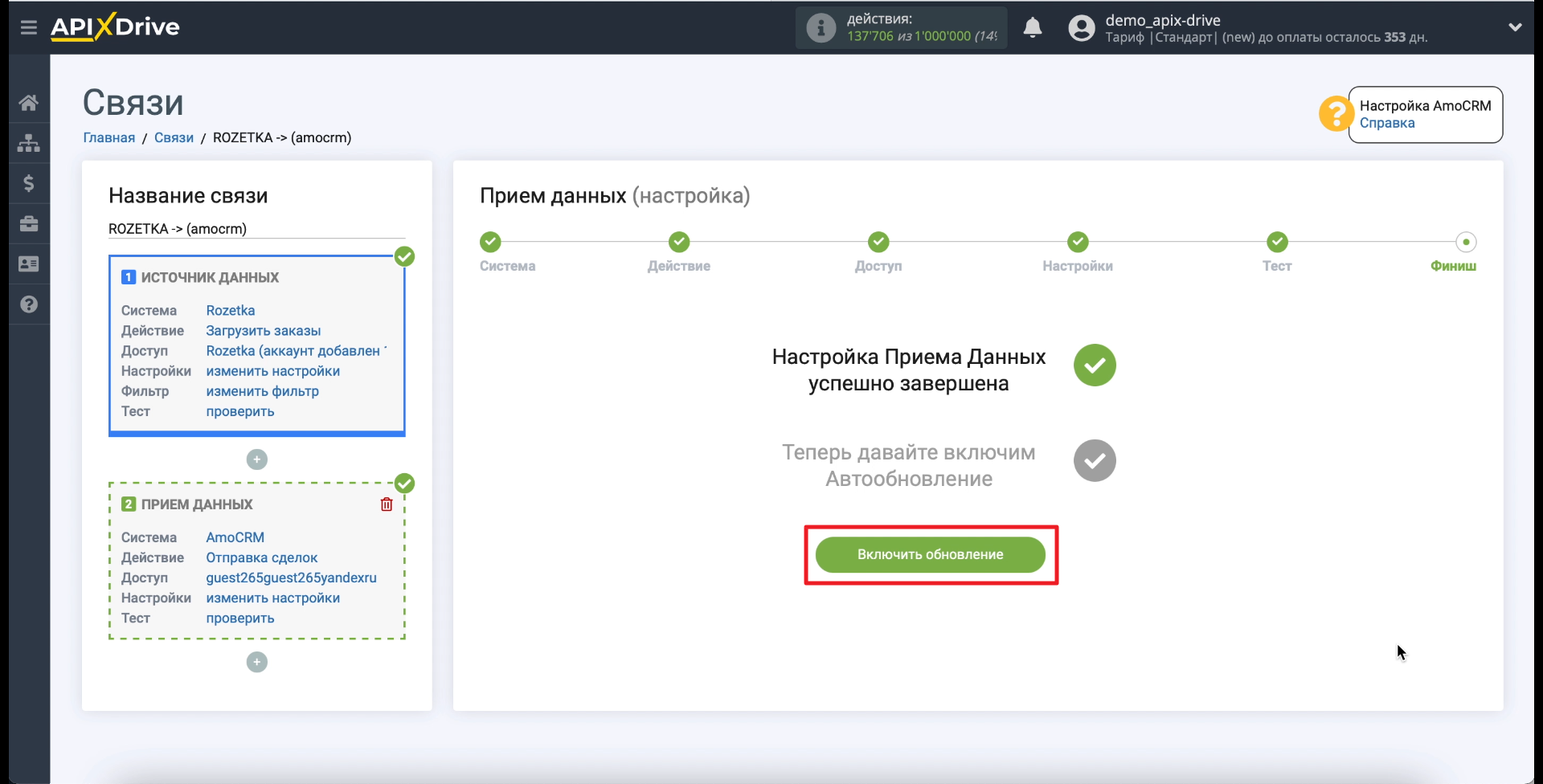Click the actions counter 137'706 text
Screen dimensions: 1543x784
870,36
